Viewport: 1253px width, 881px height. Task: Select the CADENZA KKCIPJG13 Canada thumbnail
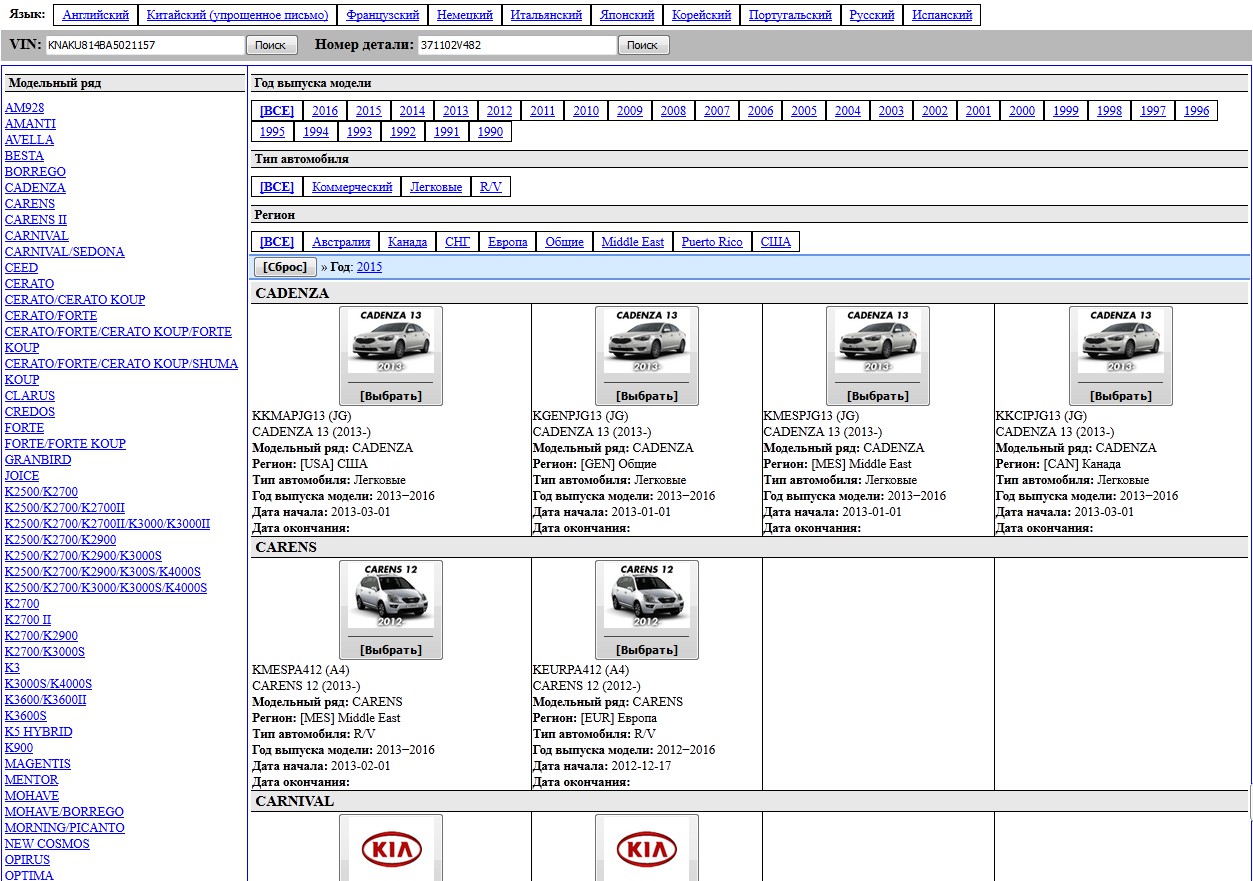pos(1121,356)
